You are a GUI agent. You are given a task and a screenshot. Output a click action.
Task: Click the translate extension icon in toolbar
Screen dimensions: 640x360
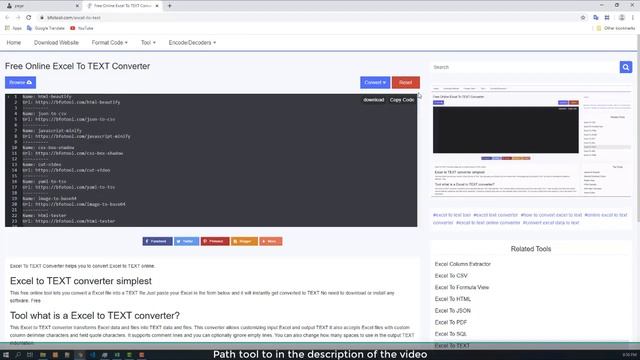(x=596, y=18)
